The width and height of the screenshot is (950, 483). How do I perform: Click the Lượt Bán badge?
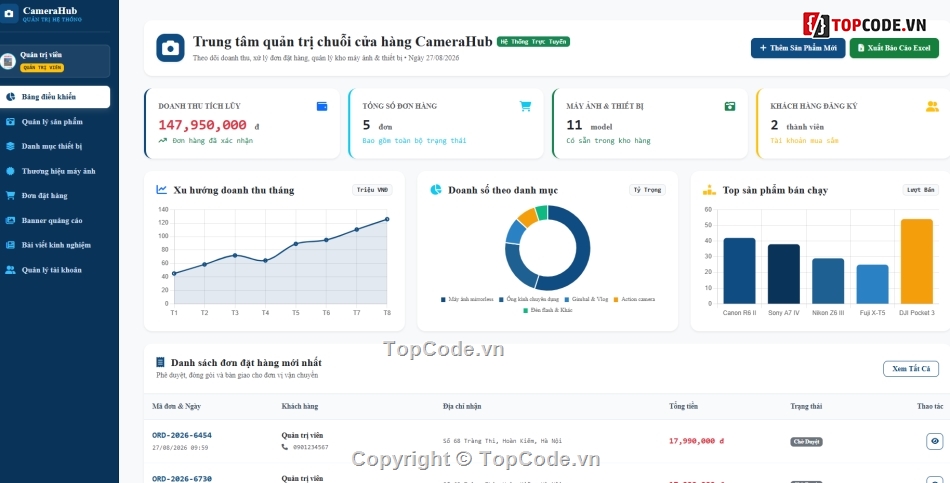click(x=920, y=190)
